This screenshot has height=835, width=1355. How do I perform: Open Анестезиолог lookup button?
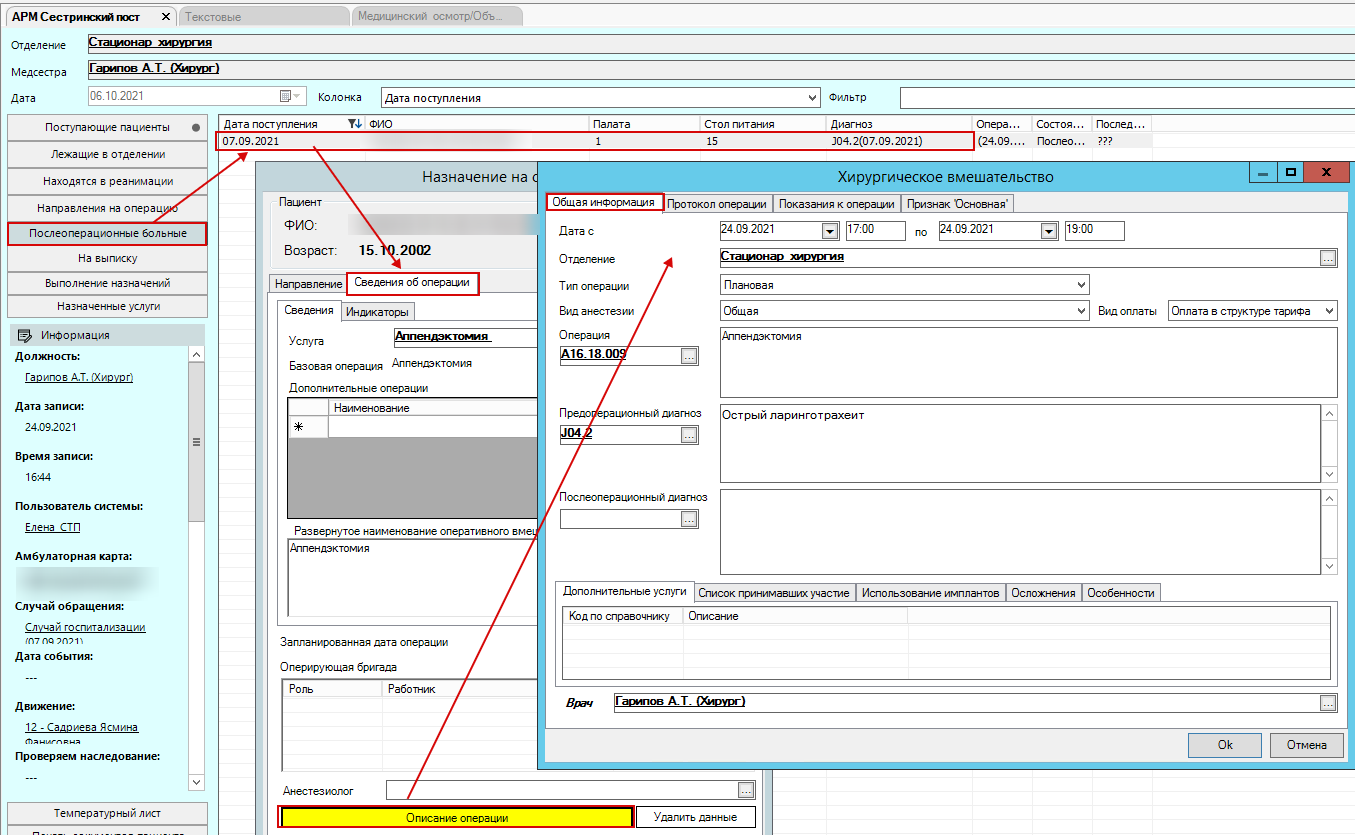tap(745, 791)
